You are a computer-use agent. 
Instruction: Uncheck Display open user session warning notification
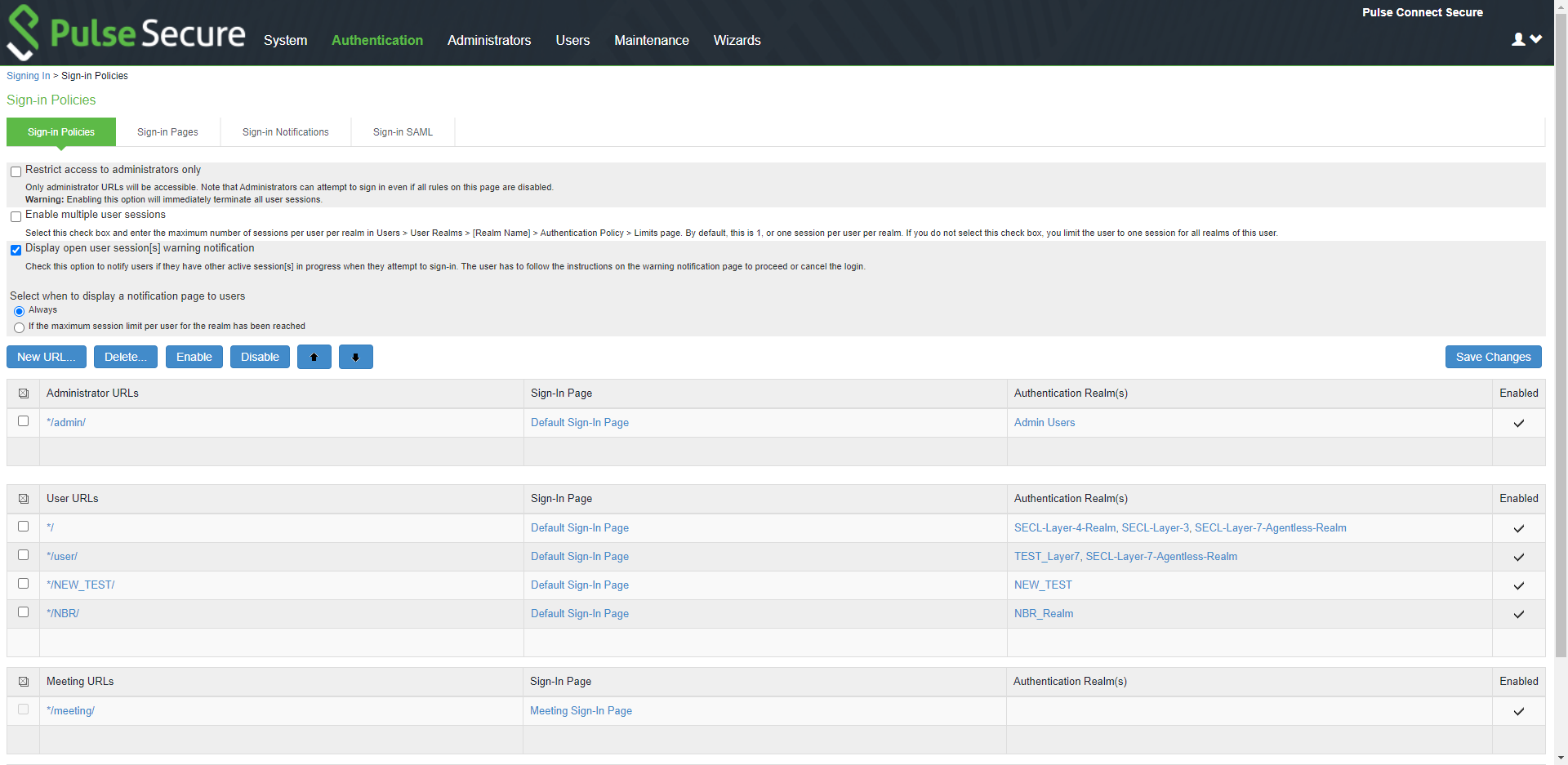coord(16,250)
